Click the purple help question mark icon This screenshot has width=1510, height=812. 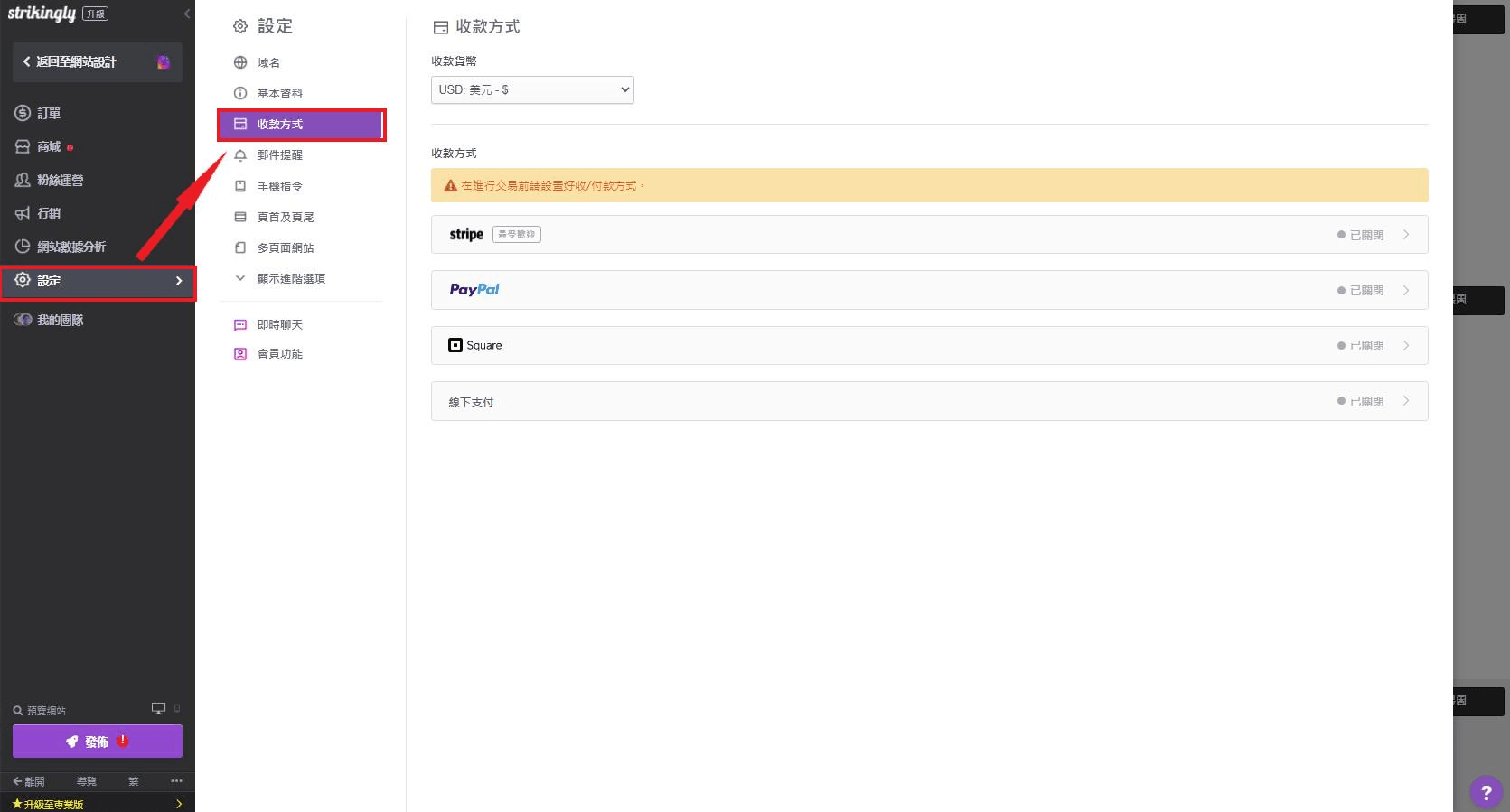pos(1486,792)
